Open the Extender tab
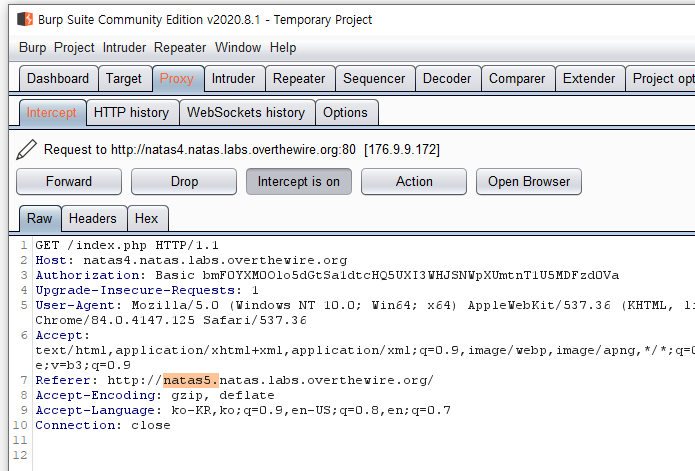Image resolution: width=695 pixels, height=471 pixels. pos(589,78)
